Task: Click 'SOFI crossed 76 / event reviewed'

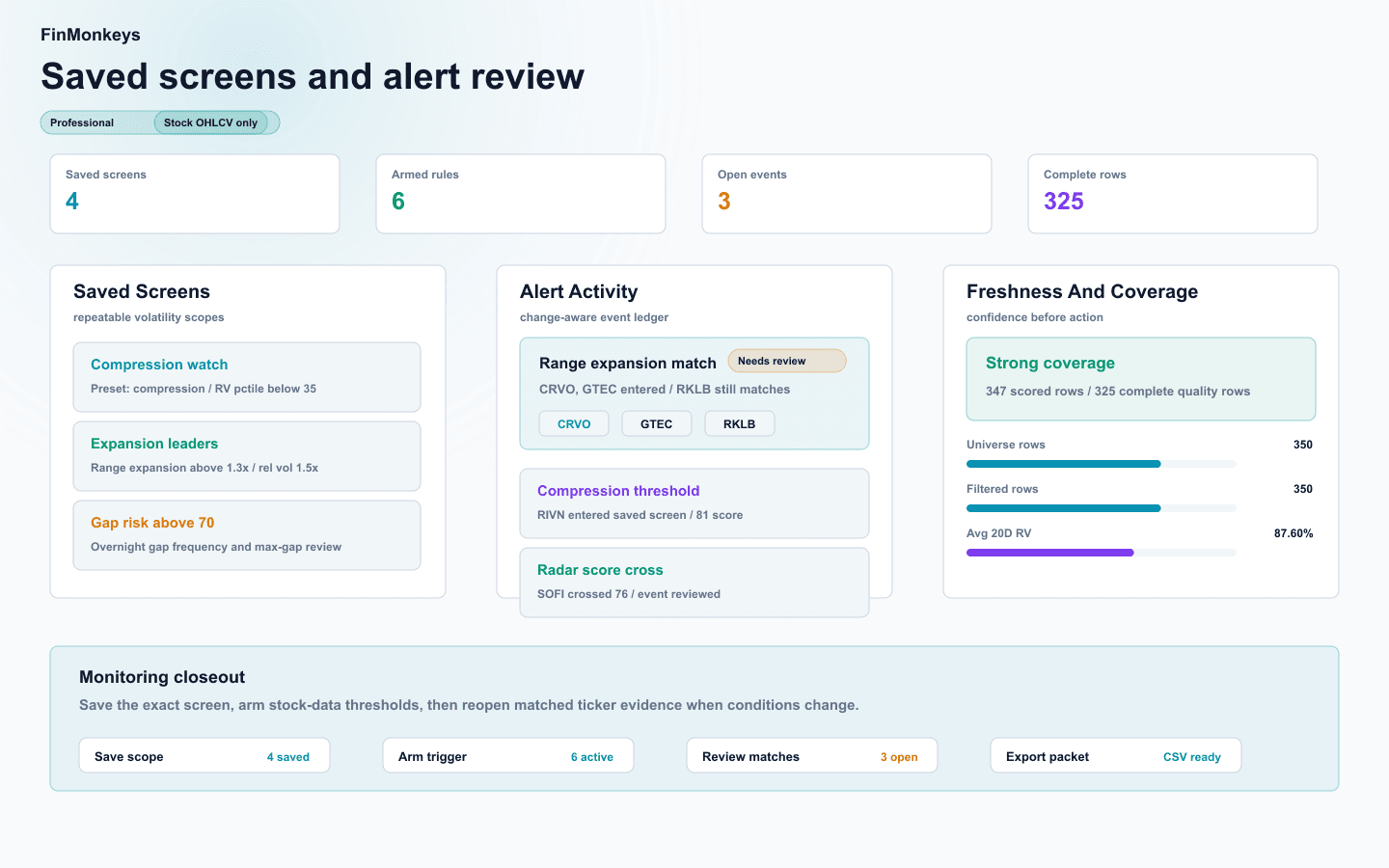Action: point(629,594)
